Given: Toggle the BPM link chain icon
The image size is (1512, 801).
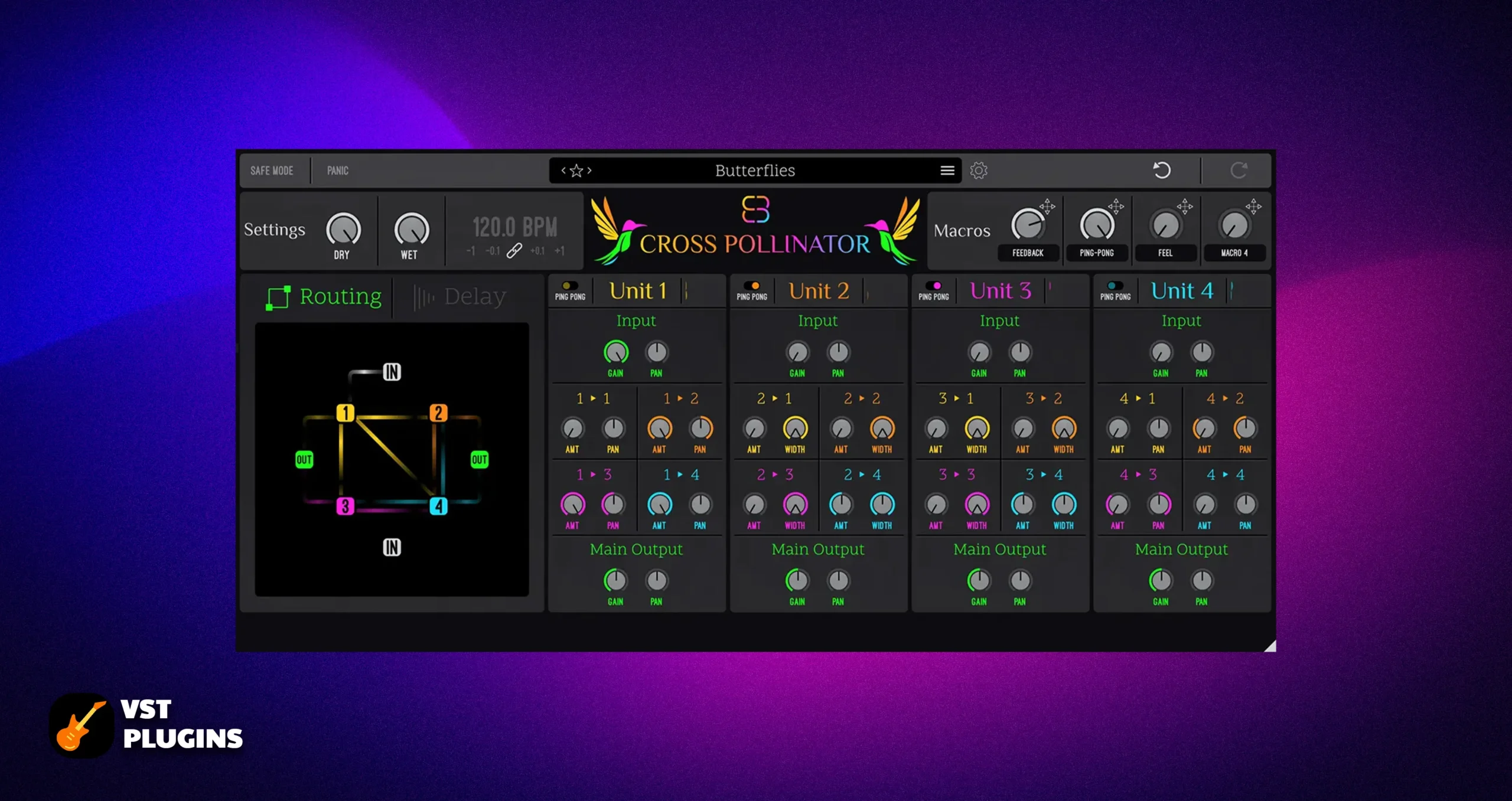Looking at the screenshot, I should tap(514, 251).
